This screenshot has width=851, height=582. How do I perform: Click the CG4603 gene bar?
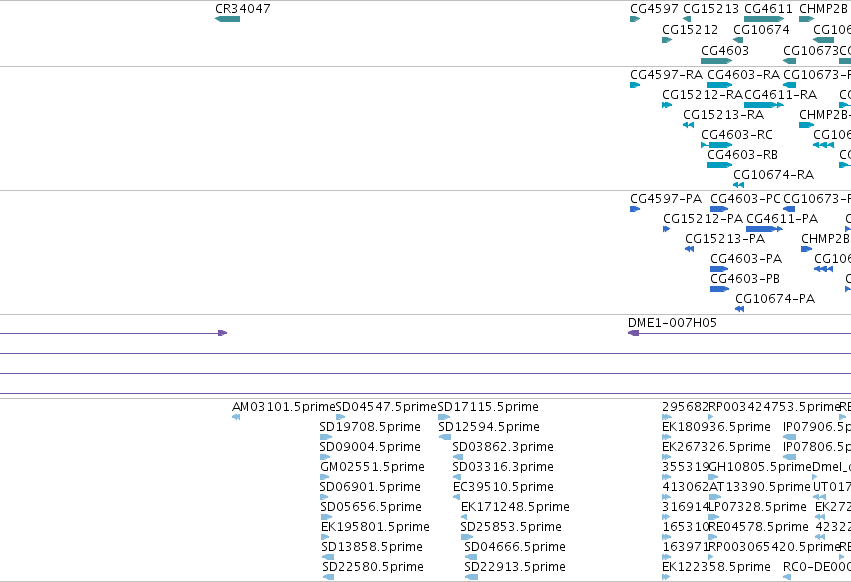[716, 61]
